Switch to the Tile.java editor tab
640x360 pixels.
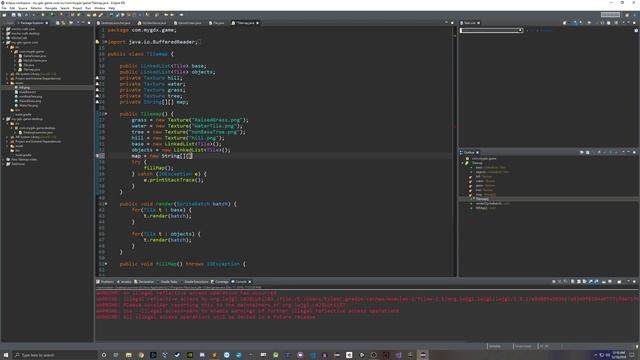[x=218, y=23]
